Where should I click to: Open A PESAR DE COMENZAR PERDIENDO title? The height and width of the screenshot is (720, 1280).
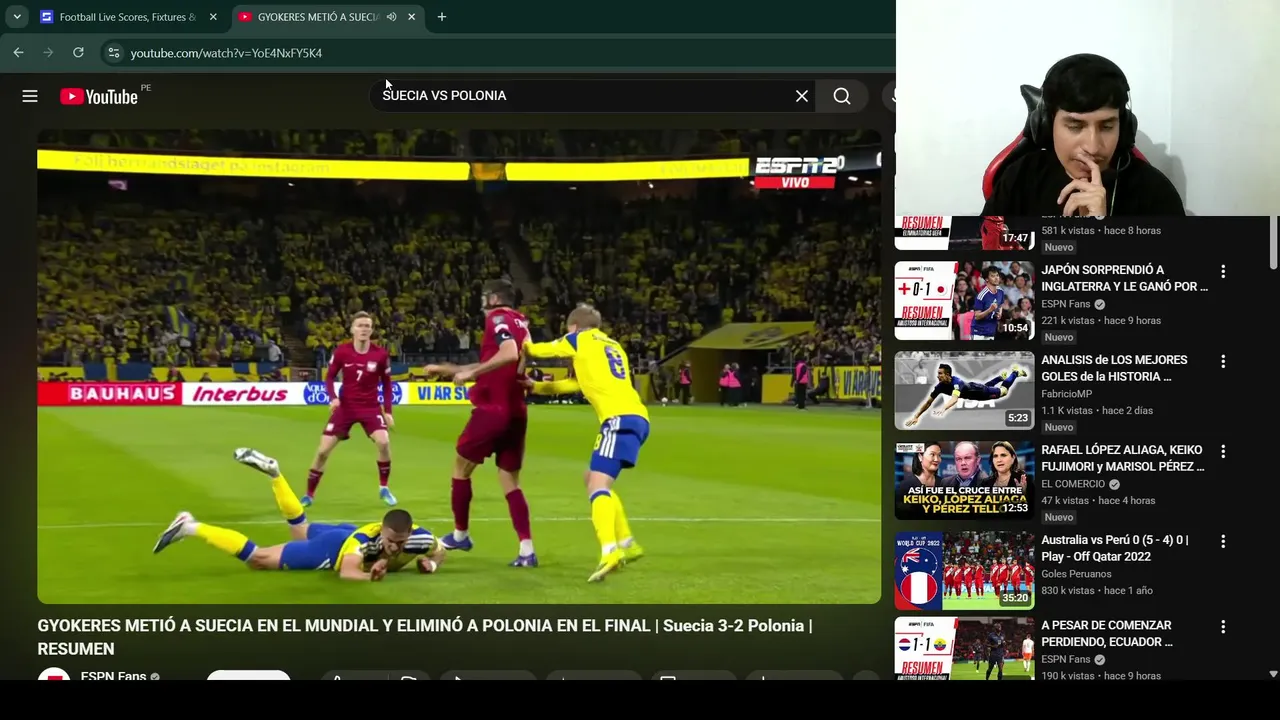1107,633
